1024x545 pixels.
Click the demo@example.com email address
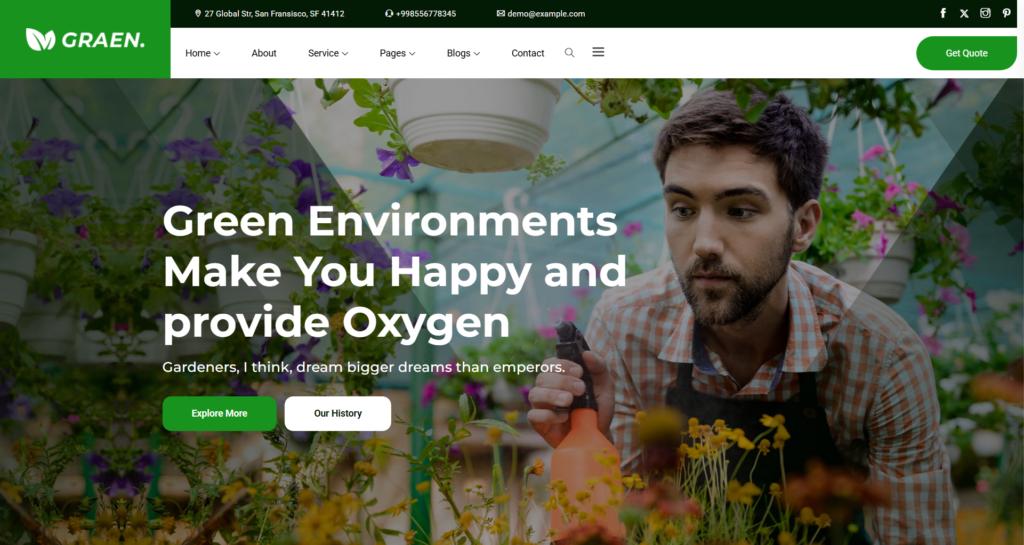pos(546,14)
